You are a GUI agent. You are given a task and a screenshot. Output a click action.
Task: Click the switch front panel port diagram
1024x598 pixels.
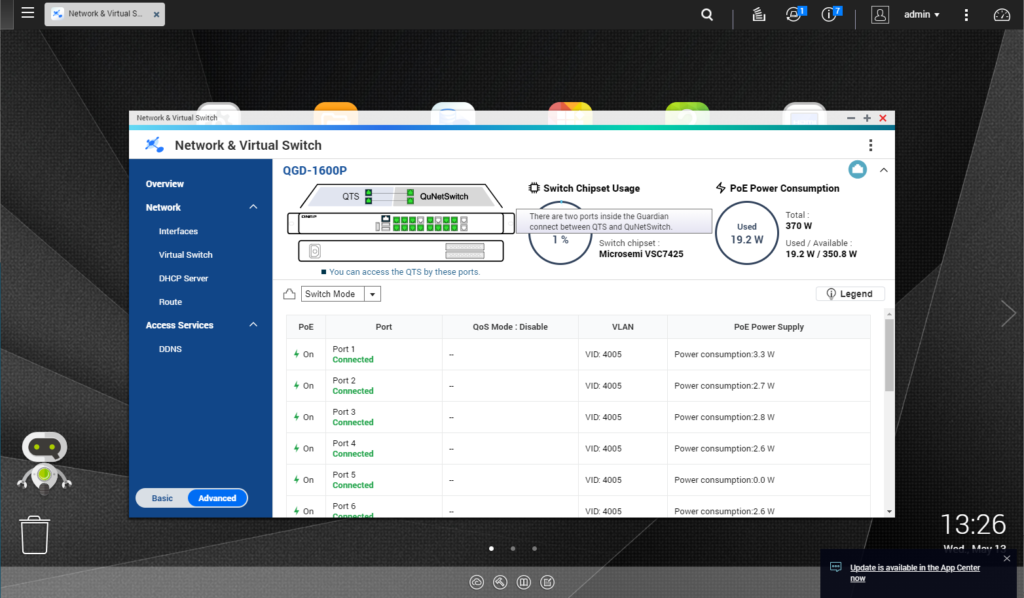(x=401, y=223)
